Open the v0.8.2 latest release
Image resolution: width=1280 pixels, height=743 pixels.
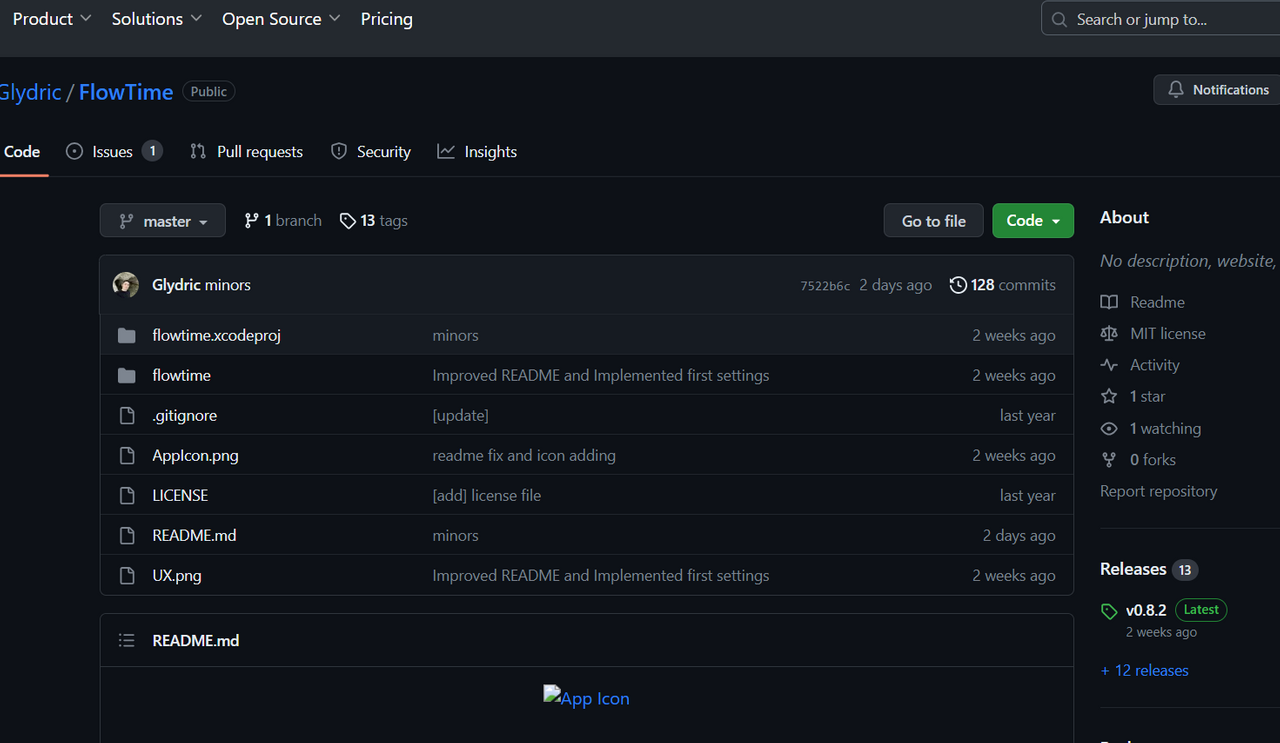(x=1146, y=610)
